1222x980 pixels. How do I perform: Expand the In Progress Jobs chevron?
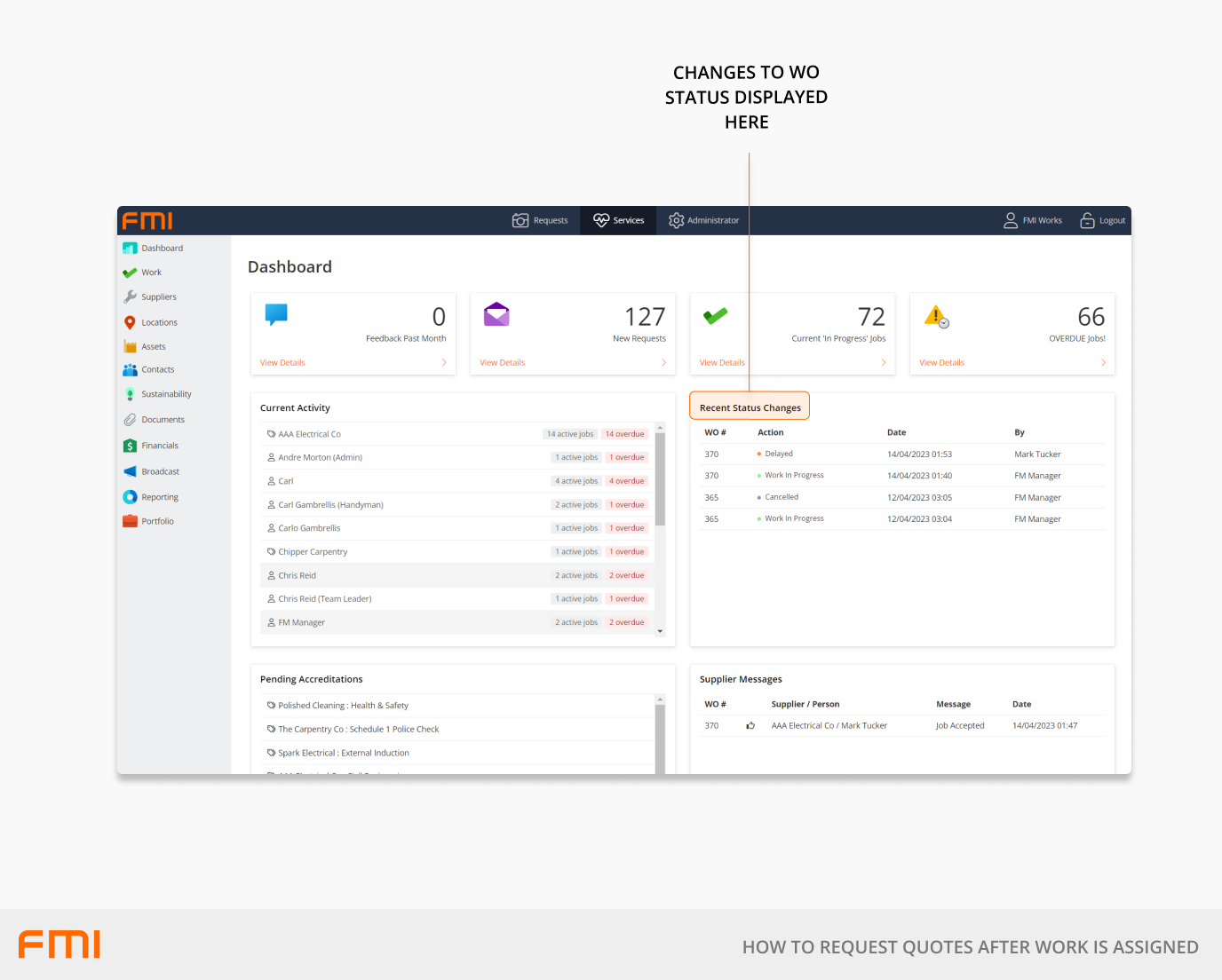pyautogui.click(x=884, y=363)
